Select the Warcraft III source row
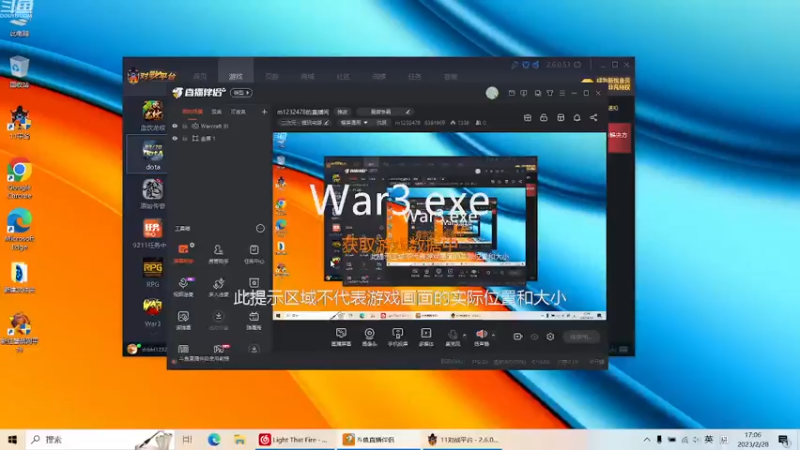The width and height of the screenshot is (800, 450). tap(220, 126)
